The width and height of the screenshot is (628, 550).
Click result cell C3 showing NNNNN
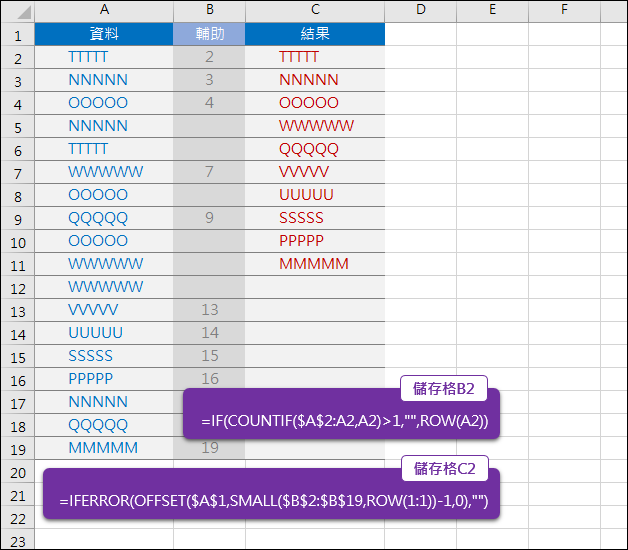pyautogui.click(x=315, y=80)
